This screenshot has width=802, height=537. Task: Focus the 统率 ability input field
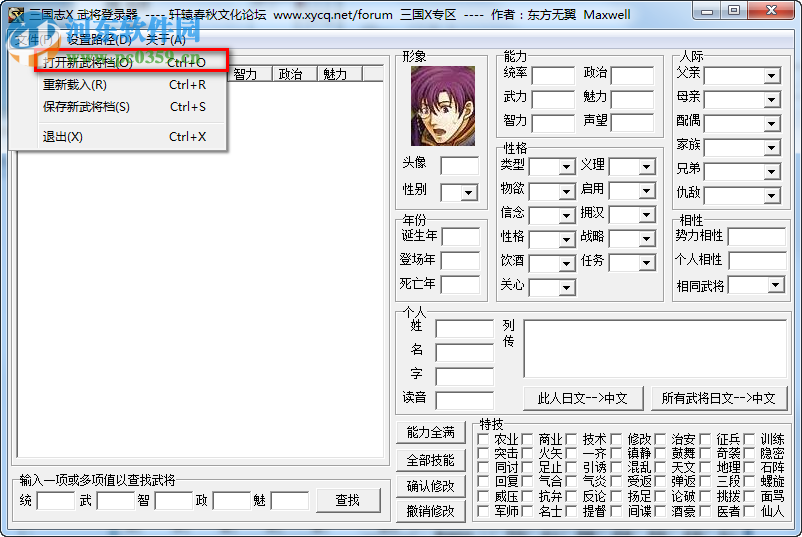(553, 75)
